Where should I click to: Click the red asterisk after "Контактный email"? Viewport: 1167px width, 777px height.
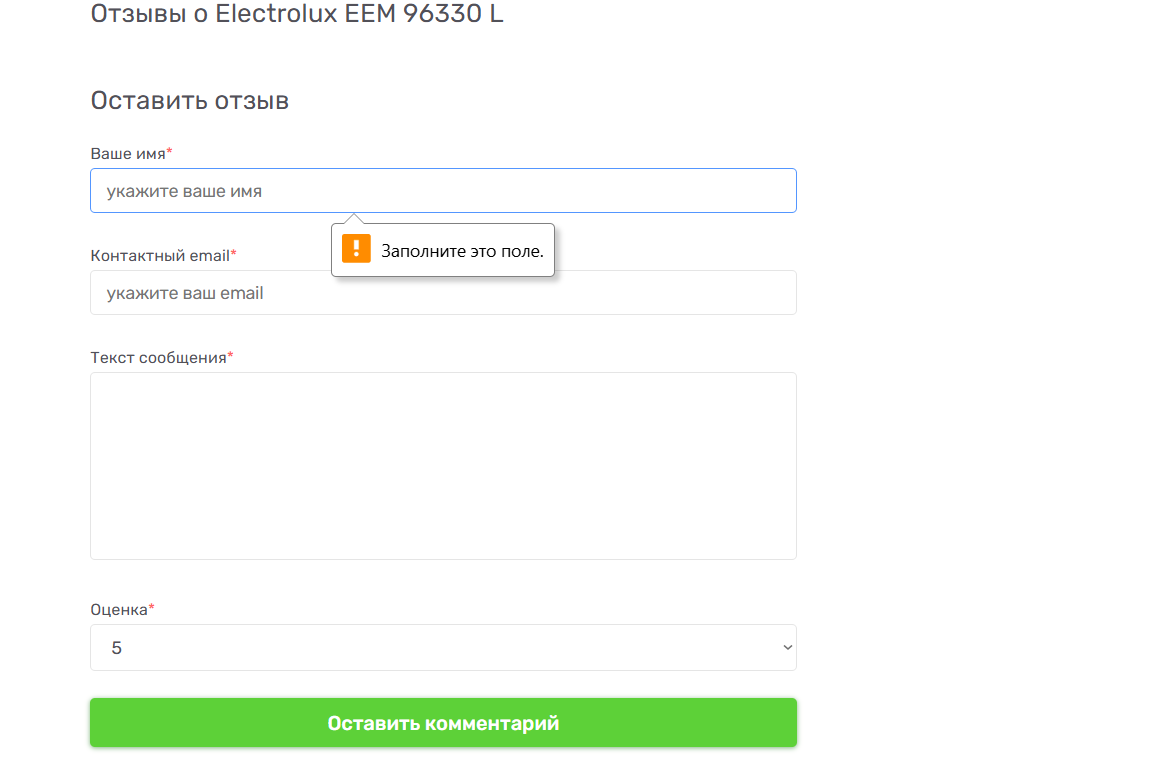click(234, 255)
